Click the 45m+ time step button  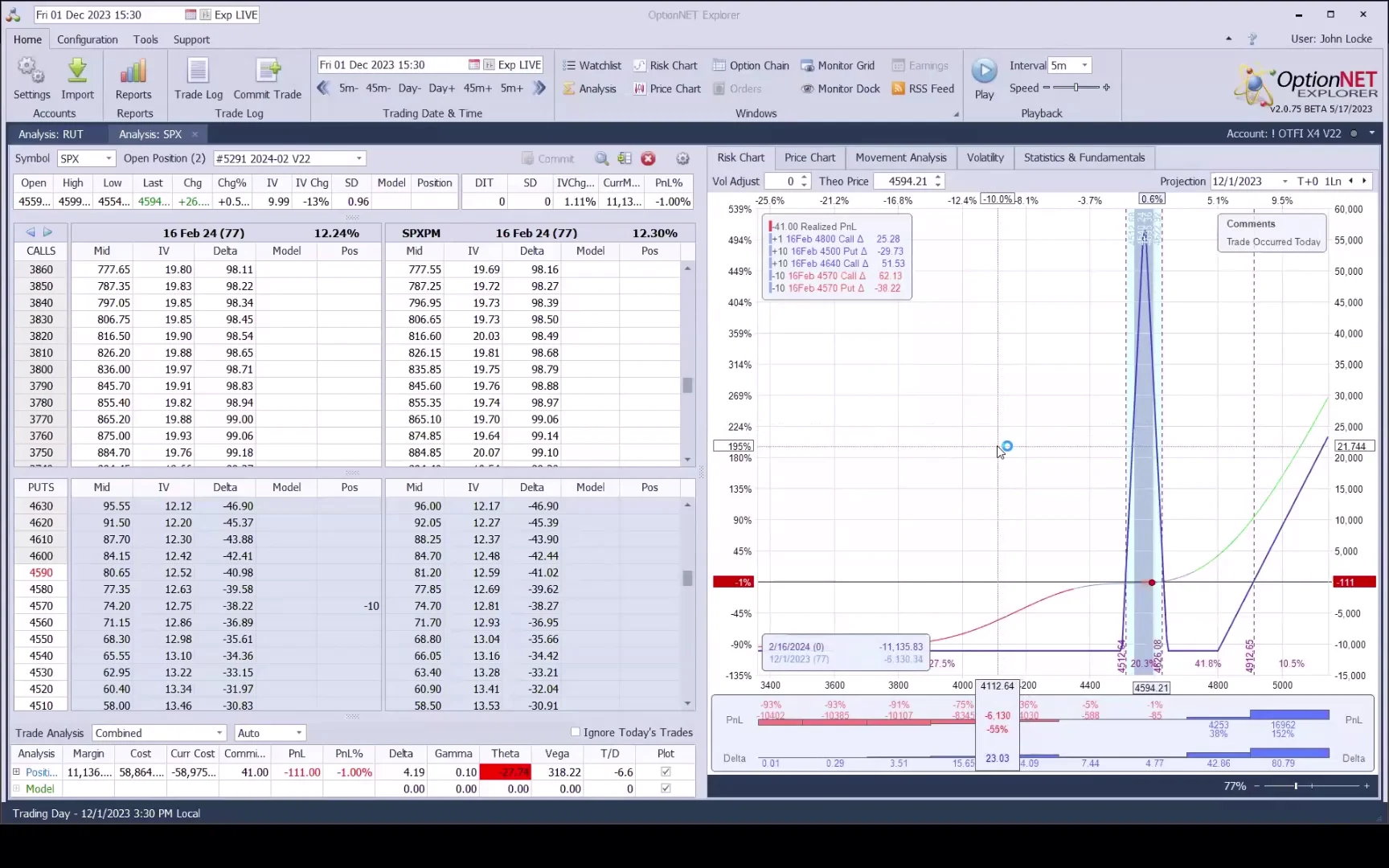[x=477, y=88]
